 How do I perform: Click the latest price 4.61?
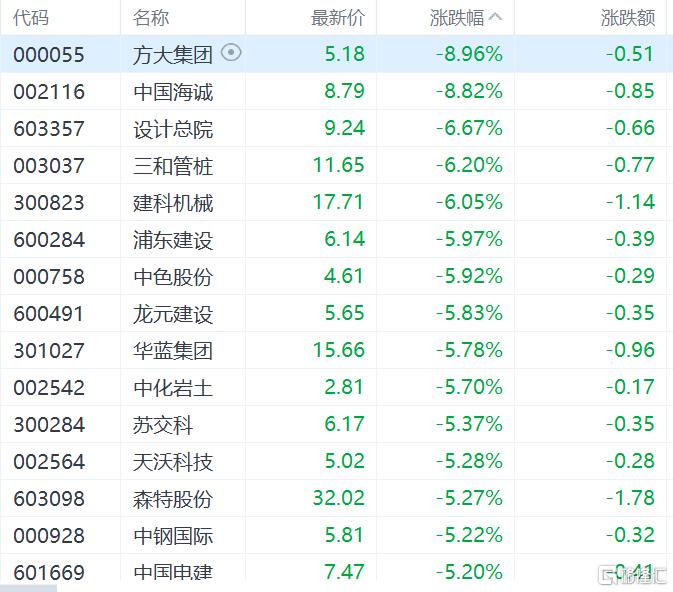tap(344, 276)
